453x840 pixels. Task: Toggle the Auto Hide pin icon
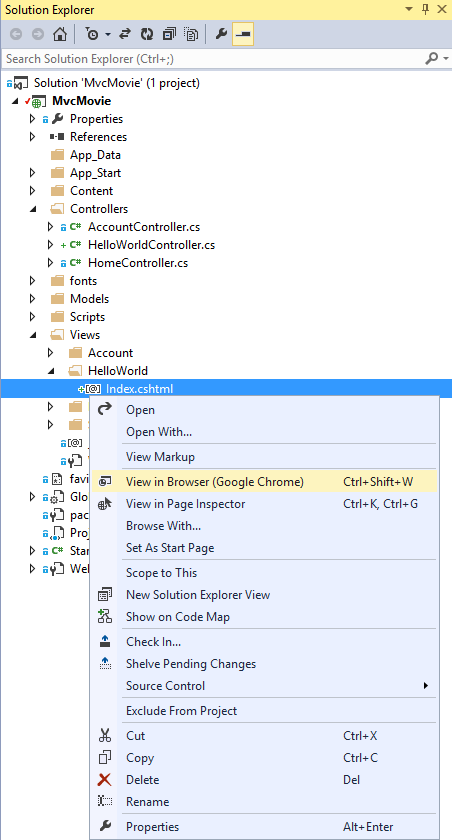(x=426, y=9)
